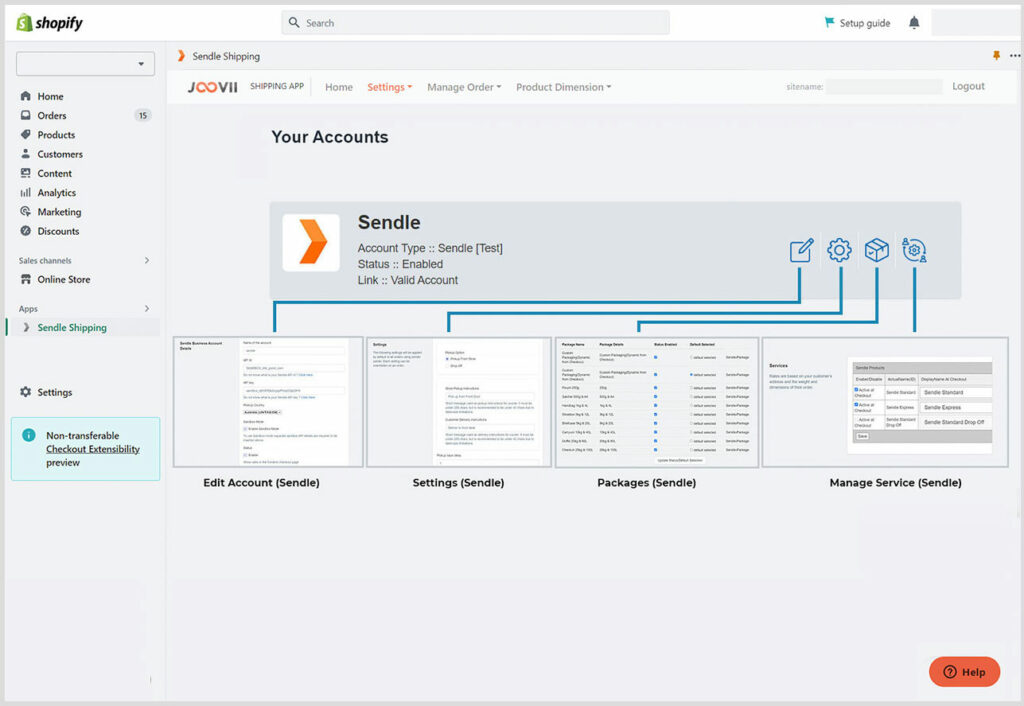Click the Discounts percent icon
The height and width of the screenshot is (706, 1024).
coord(25,231)
